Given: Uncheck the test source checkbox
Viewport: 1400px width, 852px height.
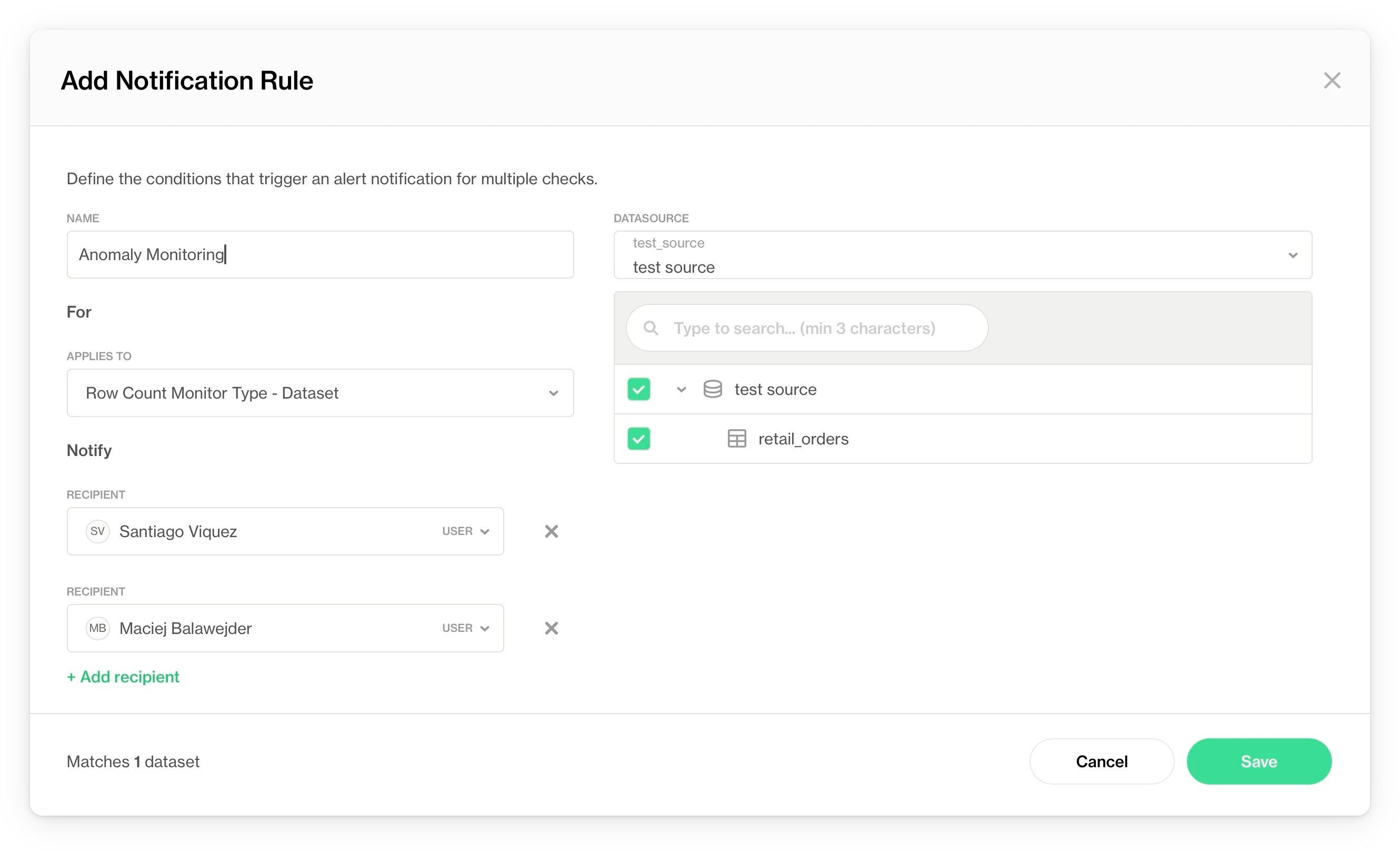Looking at the screenshot, I should 638,389.
